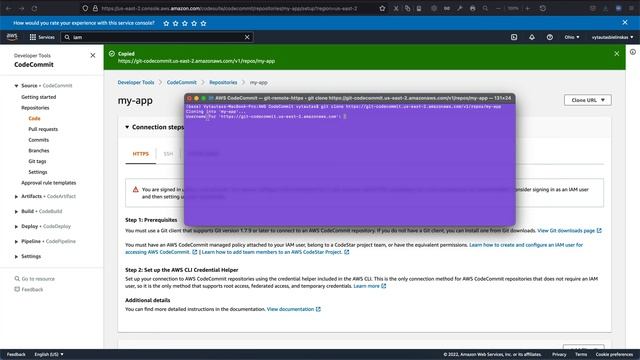Click the Go to resource search icon
The height and width of the screenshot is (360, 640).
coord(17,279)
